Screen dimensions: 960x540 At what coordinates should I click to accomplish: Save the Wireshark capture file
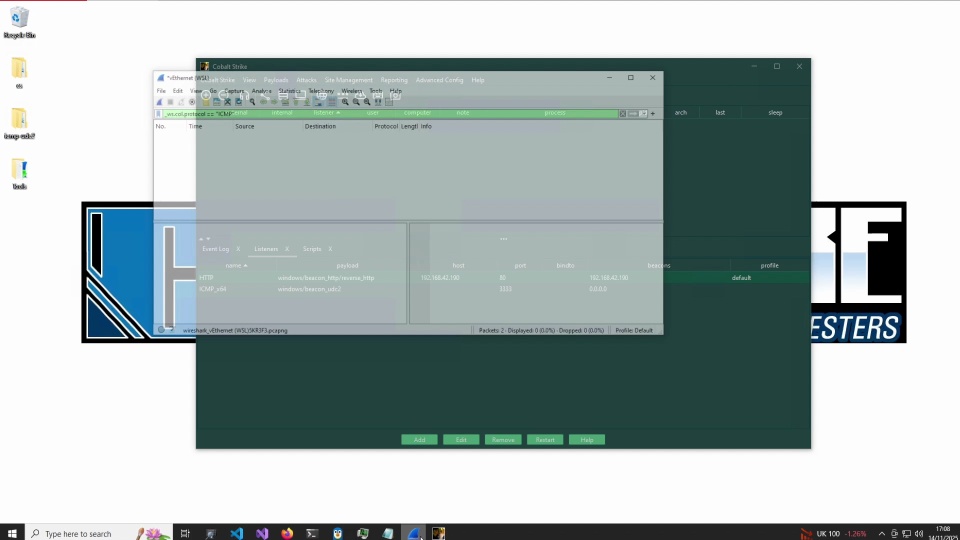[x=217, y=102]
